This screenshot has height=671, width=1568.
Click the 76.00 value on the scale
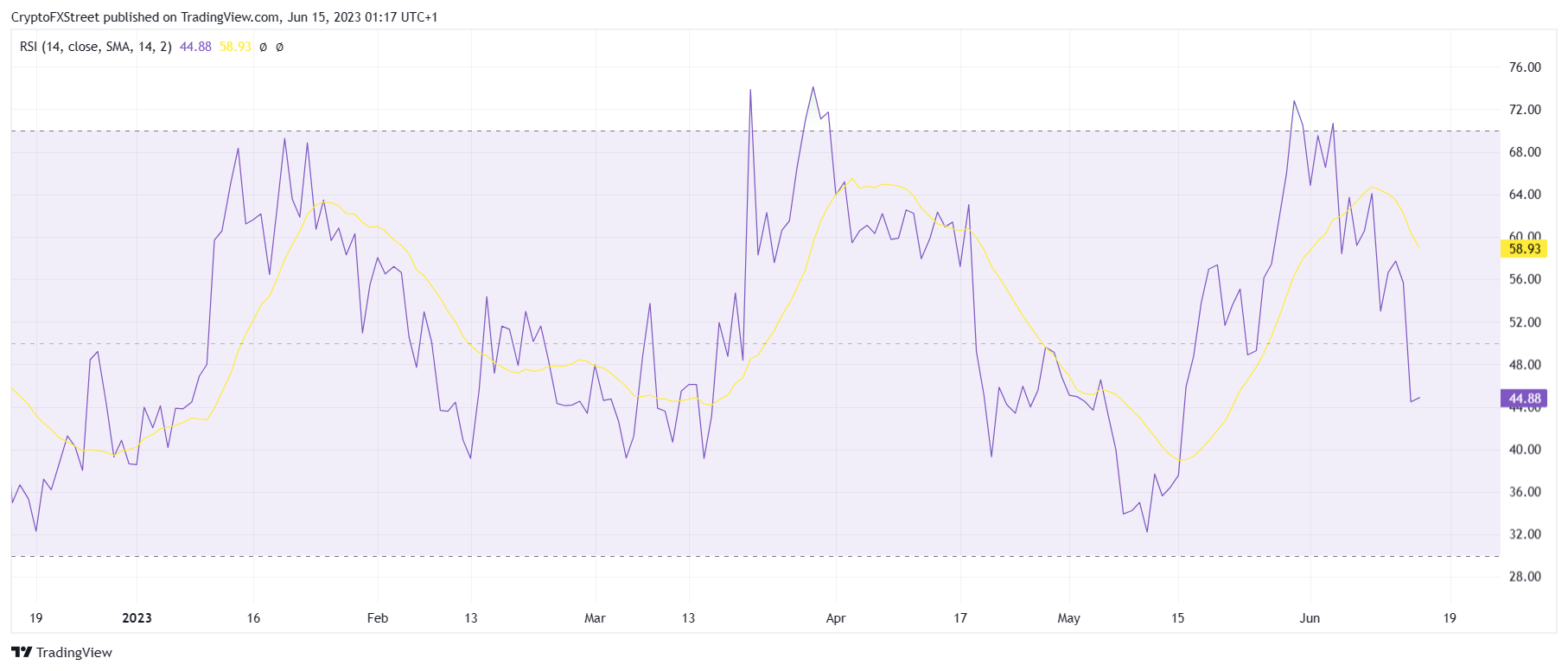(1525, 67)
